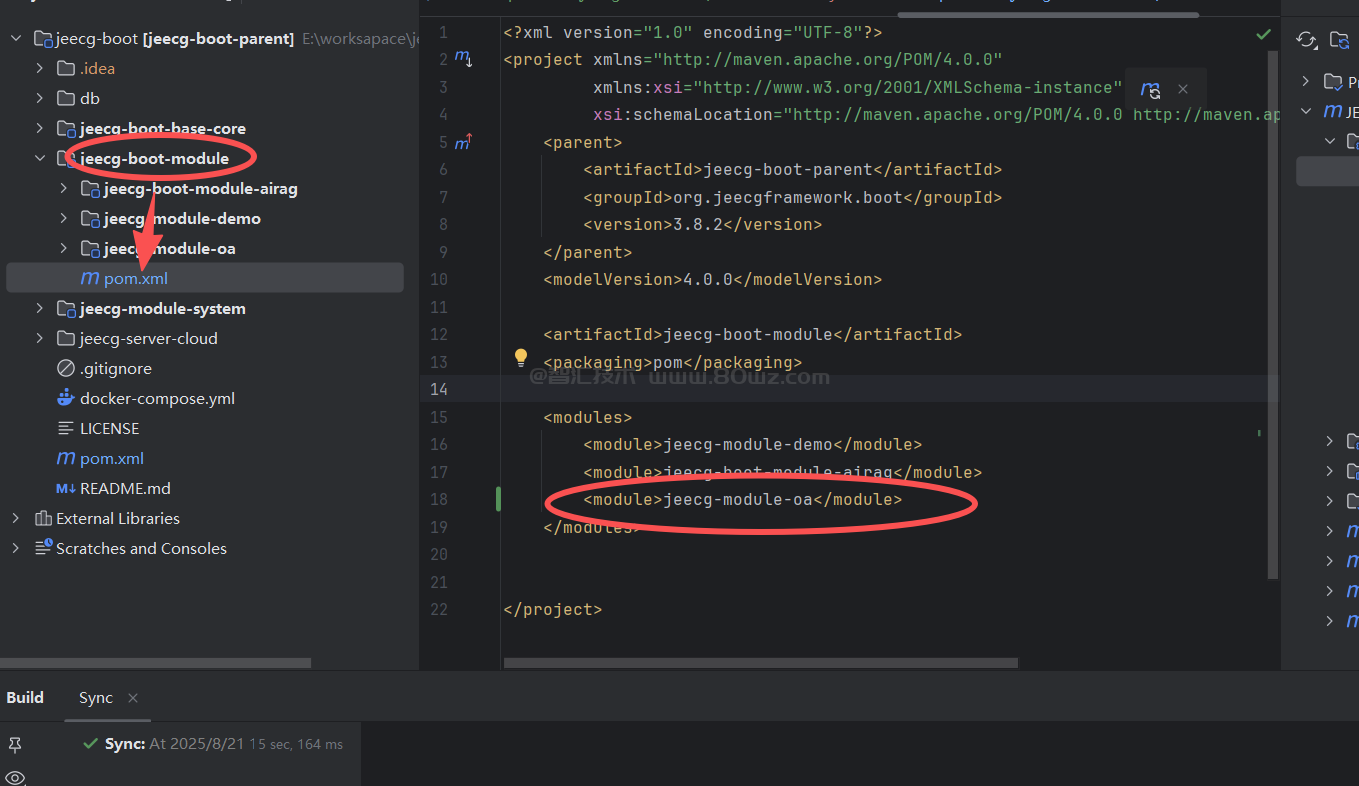
Task: Click the Maven gutter icon on line 2
Action: [463, 59]
